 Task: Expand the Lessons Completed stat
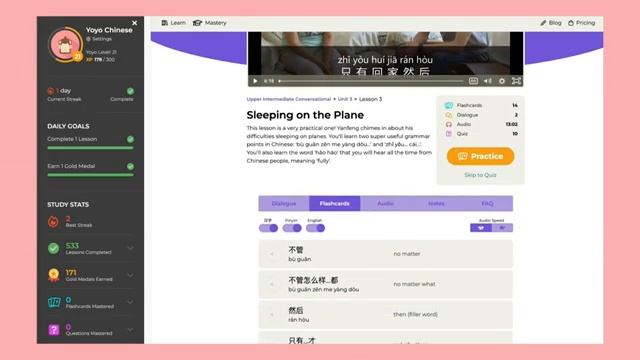tap(130, 248)
